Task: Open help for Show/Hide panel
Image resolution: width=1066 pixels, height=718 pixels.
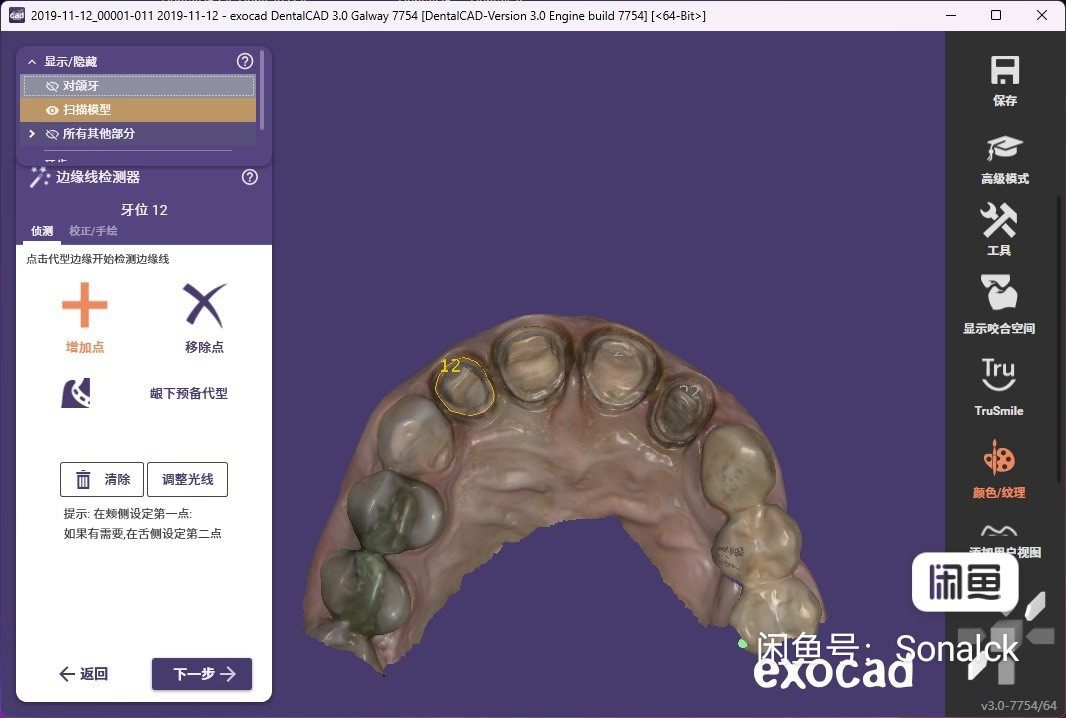Action: (245, 61)
